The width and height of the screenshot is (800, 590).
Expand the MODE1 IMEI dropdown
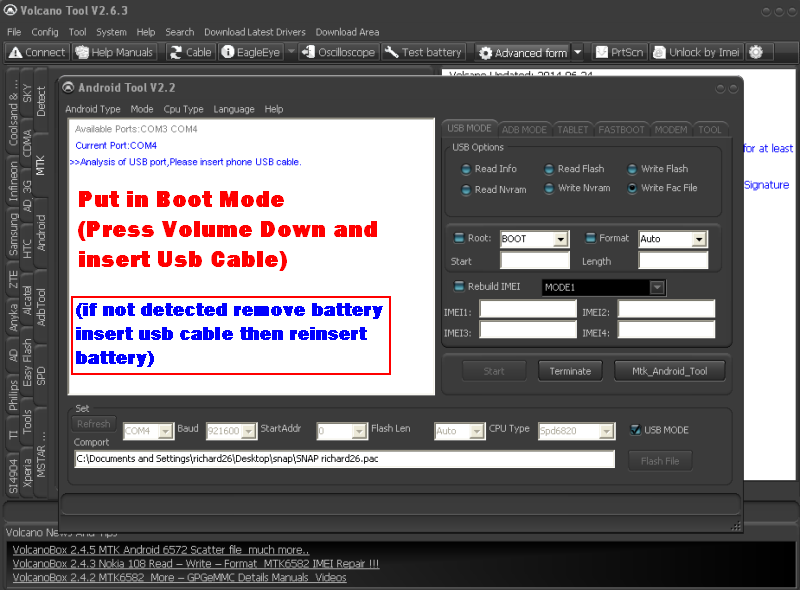tap(657, 288)
